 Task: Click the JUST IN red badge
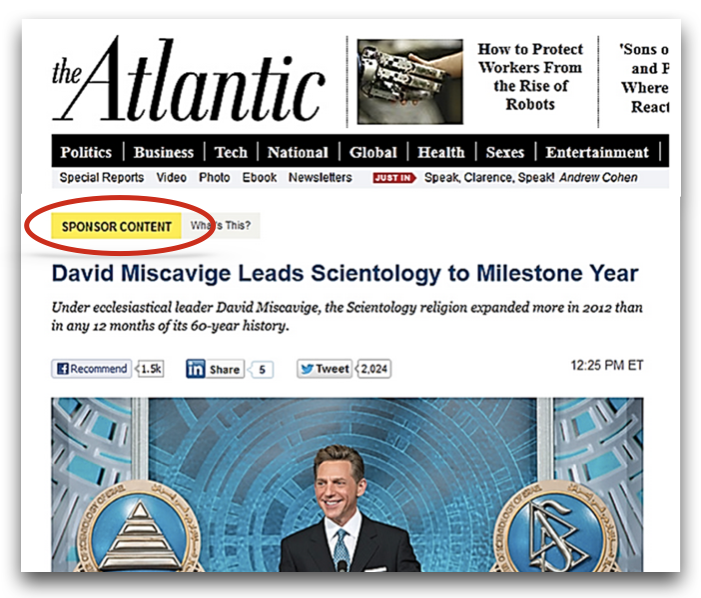[x=394, y=178]
